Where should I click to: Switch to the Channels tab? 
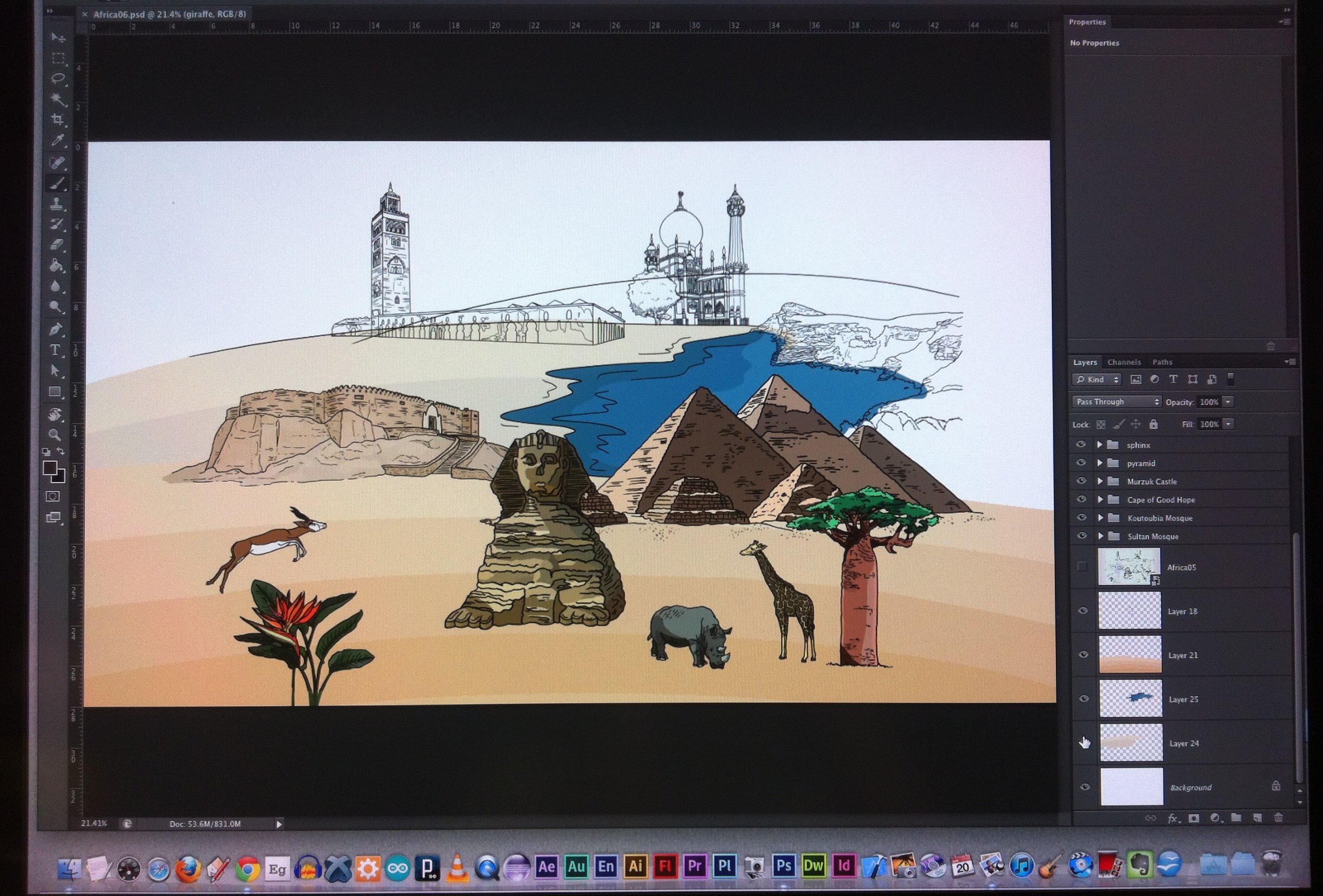point(1124,362)
